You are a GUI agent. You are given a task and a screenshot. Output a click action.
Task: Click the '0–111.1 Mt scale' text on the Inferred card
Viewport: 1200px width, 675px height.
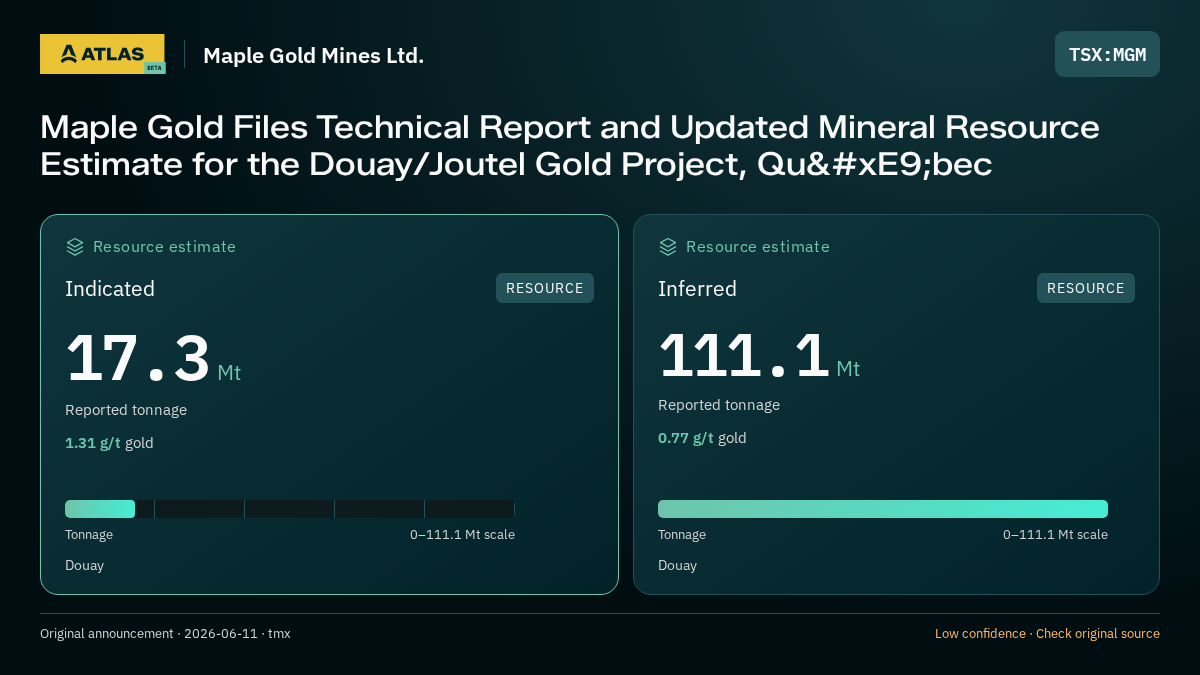[1055, 535]
